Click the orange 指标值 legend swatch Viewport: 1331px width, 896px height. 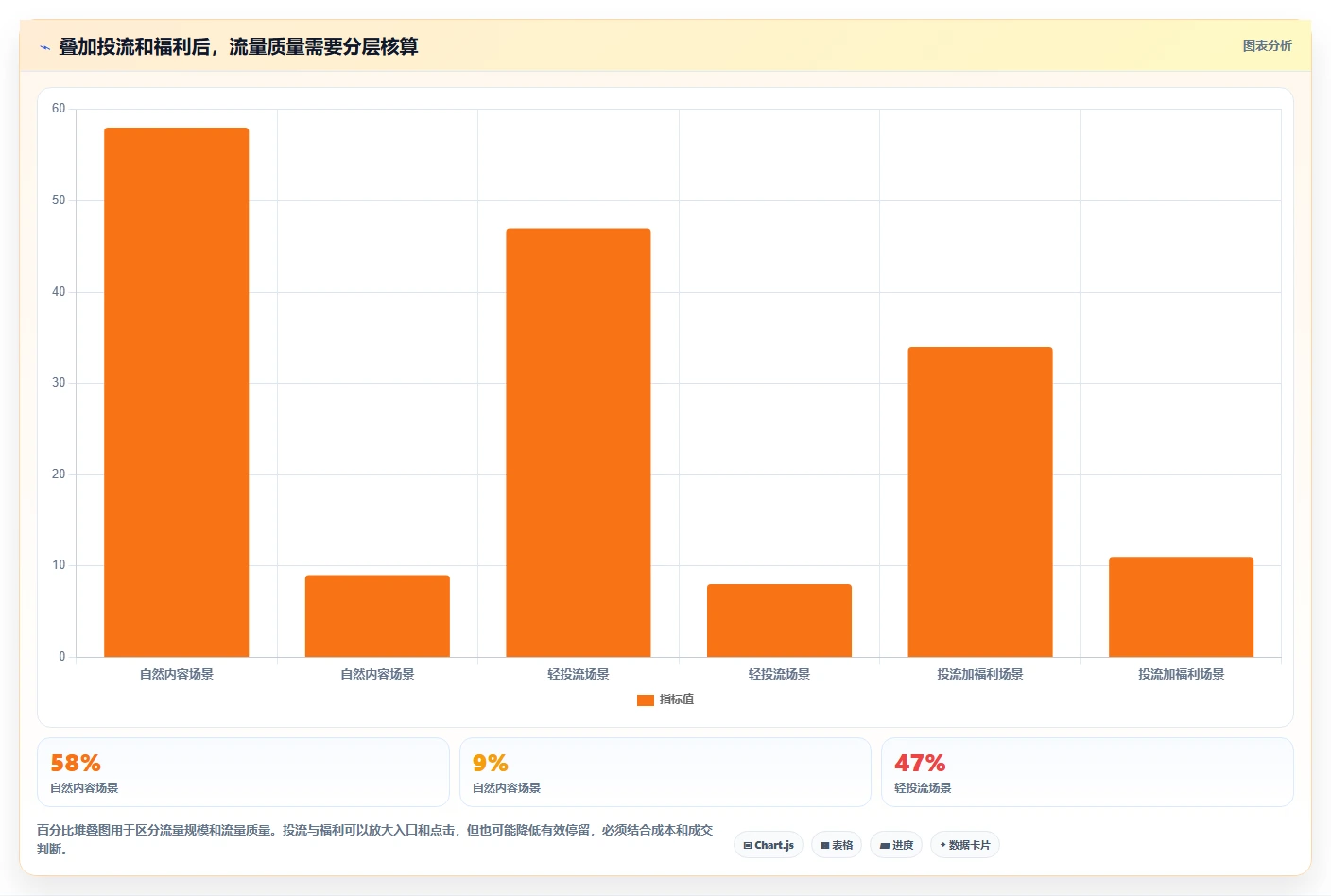[x=646, y=700]
